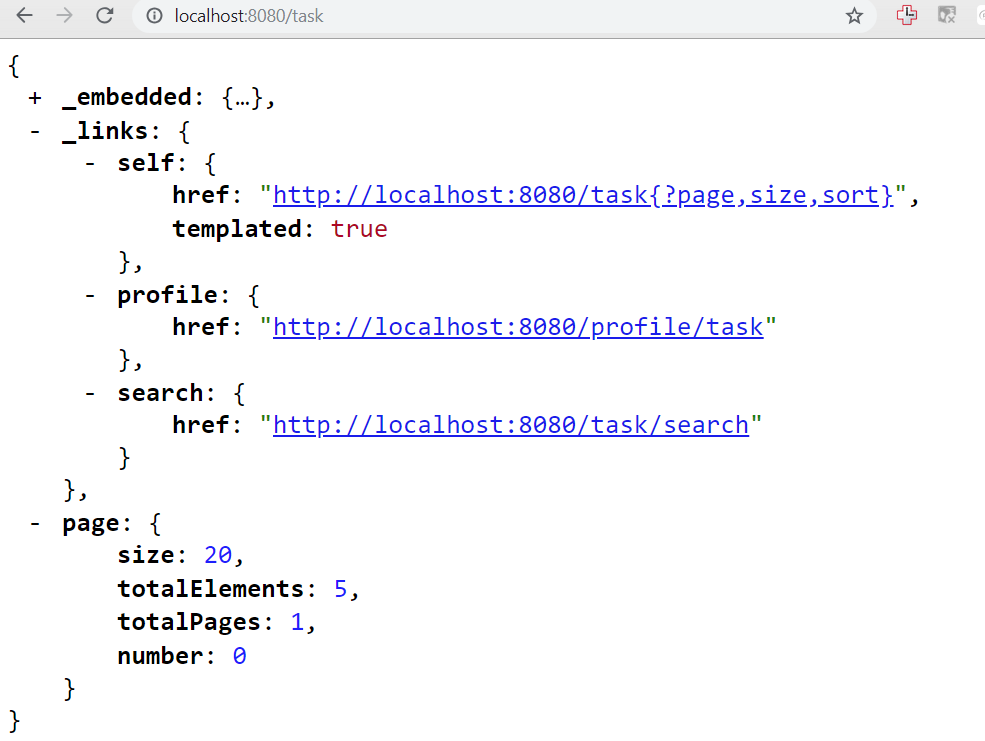The image size is (985, 741).
Task: Click the size value 20
Action: click(x=217, y=555)
